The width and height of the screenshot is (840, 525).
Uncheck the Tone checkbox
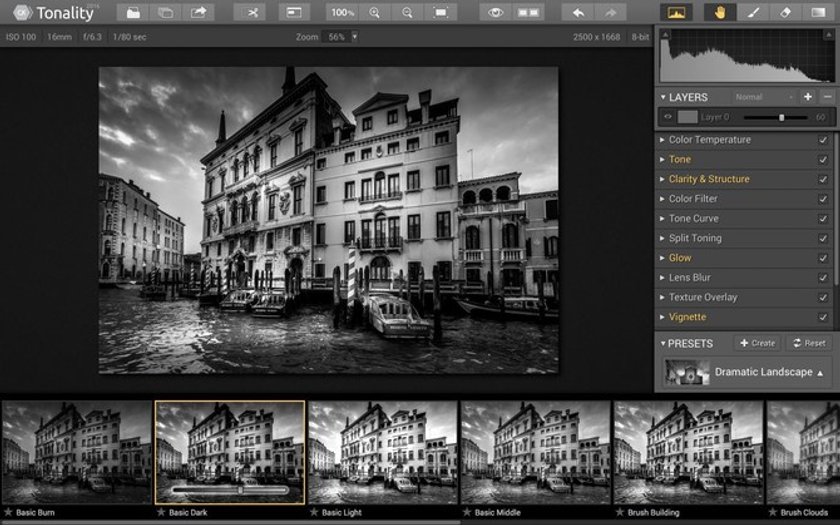(x=823, y=160)
